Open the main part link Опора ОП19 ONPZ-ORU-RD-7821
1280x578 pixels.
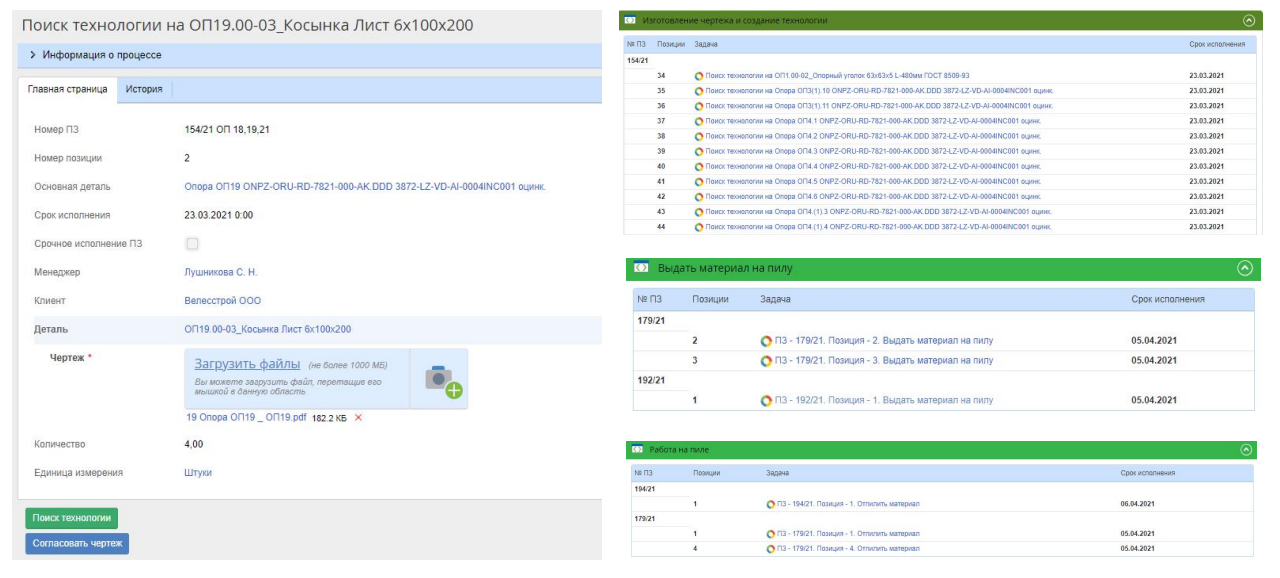(365, 187)
